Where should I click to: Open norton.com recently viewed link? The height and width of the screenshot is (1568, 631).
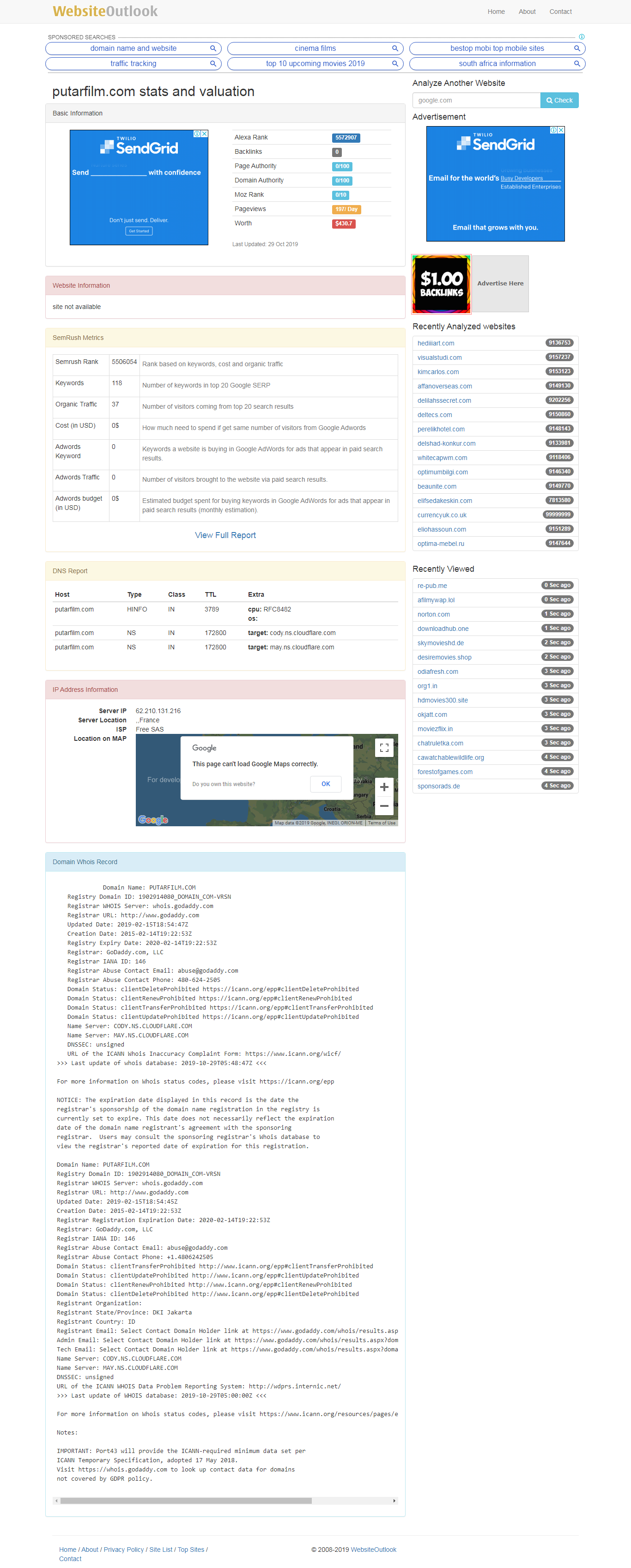click(433, 614)
